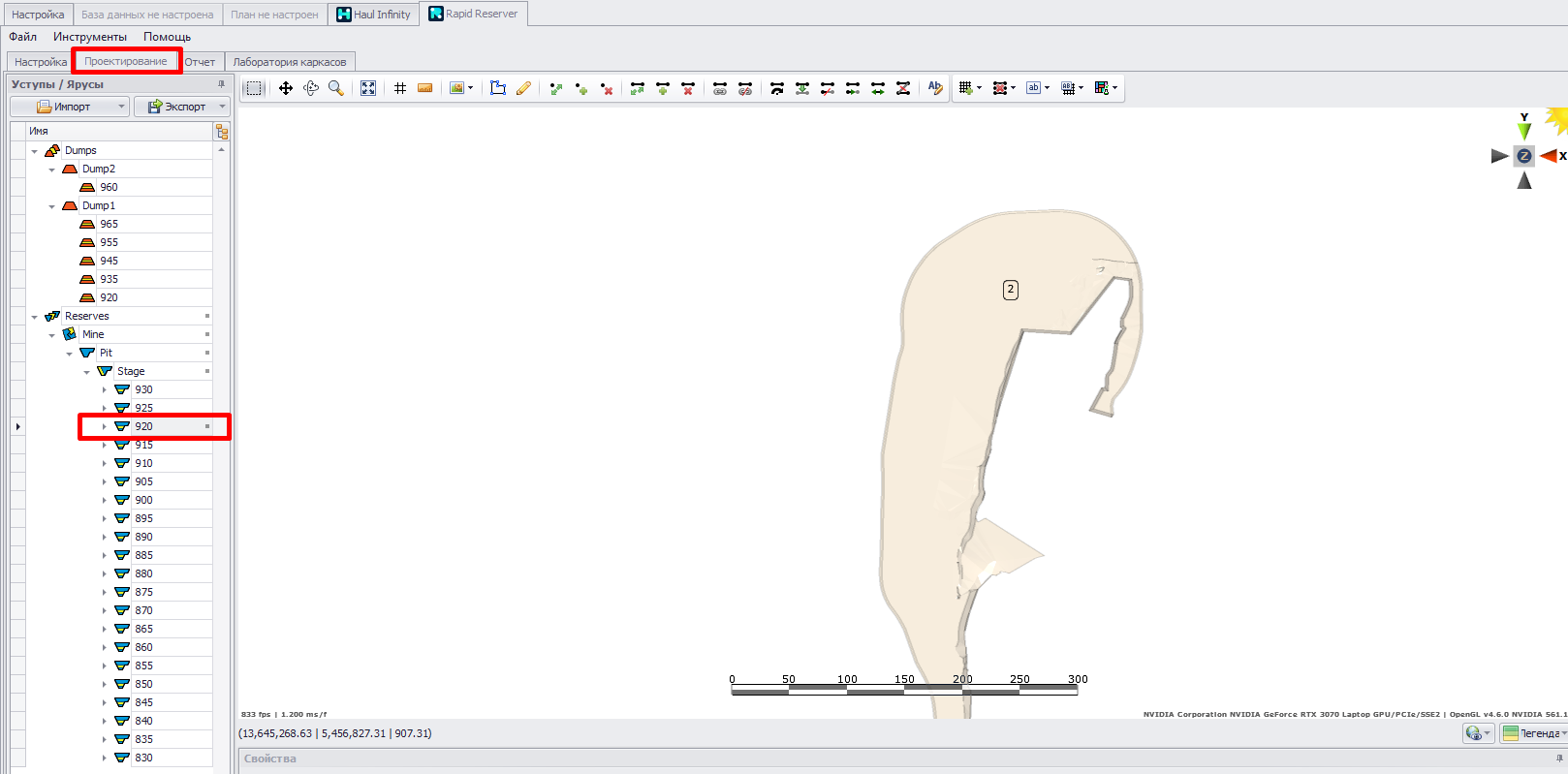The image size is (1568, 774).
Task: Activate the magnifier zoom tool
Action: (336, 88)
